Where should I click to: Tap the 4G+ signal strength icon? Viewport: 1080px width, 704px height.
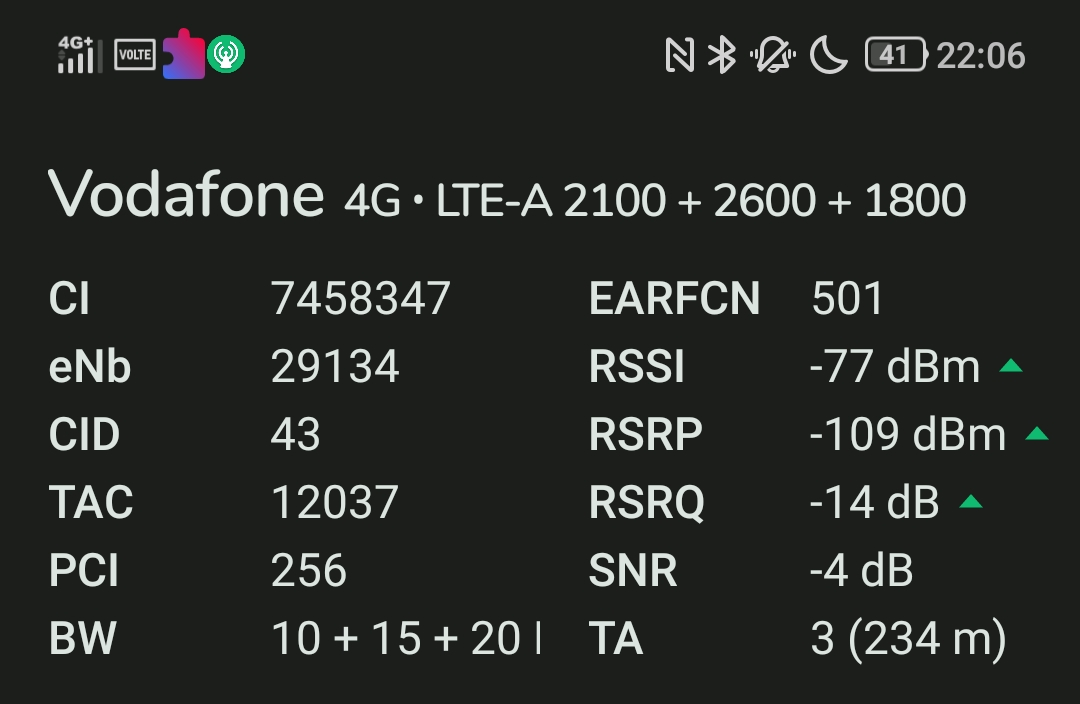click(80, 54)
